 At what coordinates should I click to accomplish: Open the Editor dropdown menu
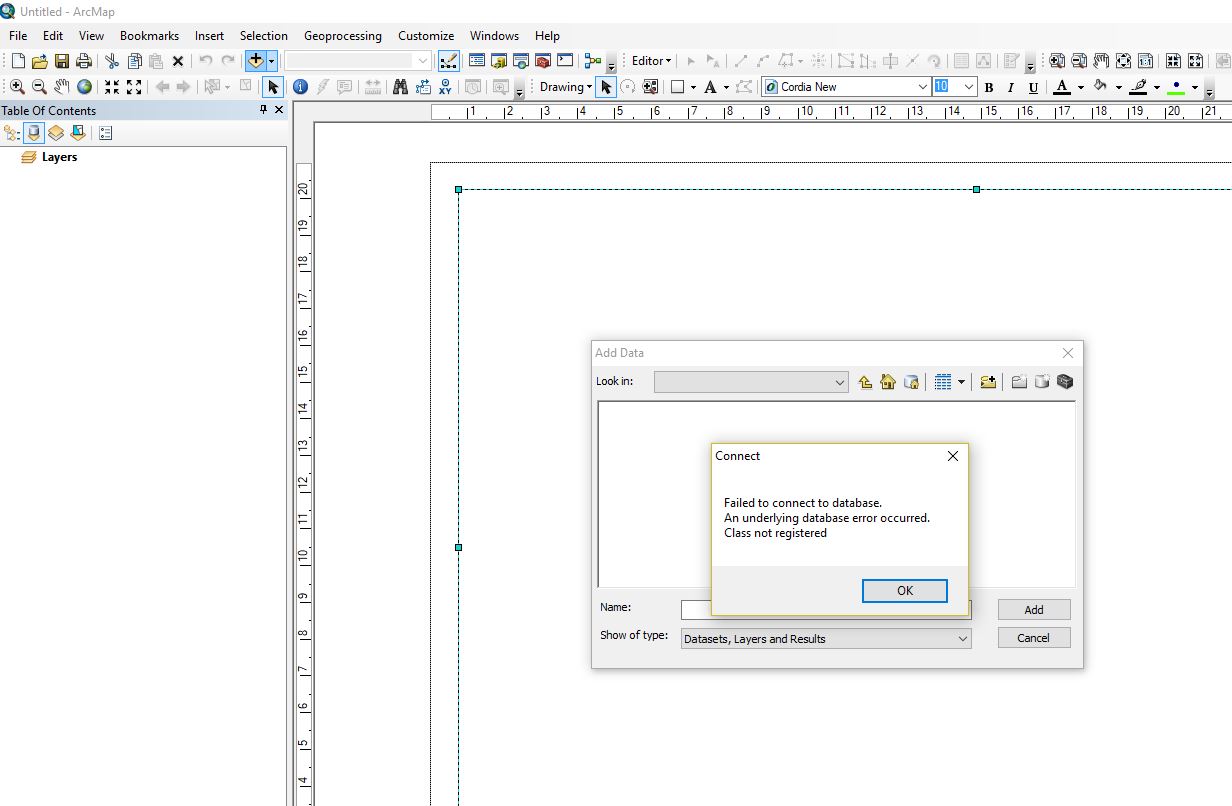(x=651, y=61)
